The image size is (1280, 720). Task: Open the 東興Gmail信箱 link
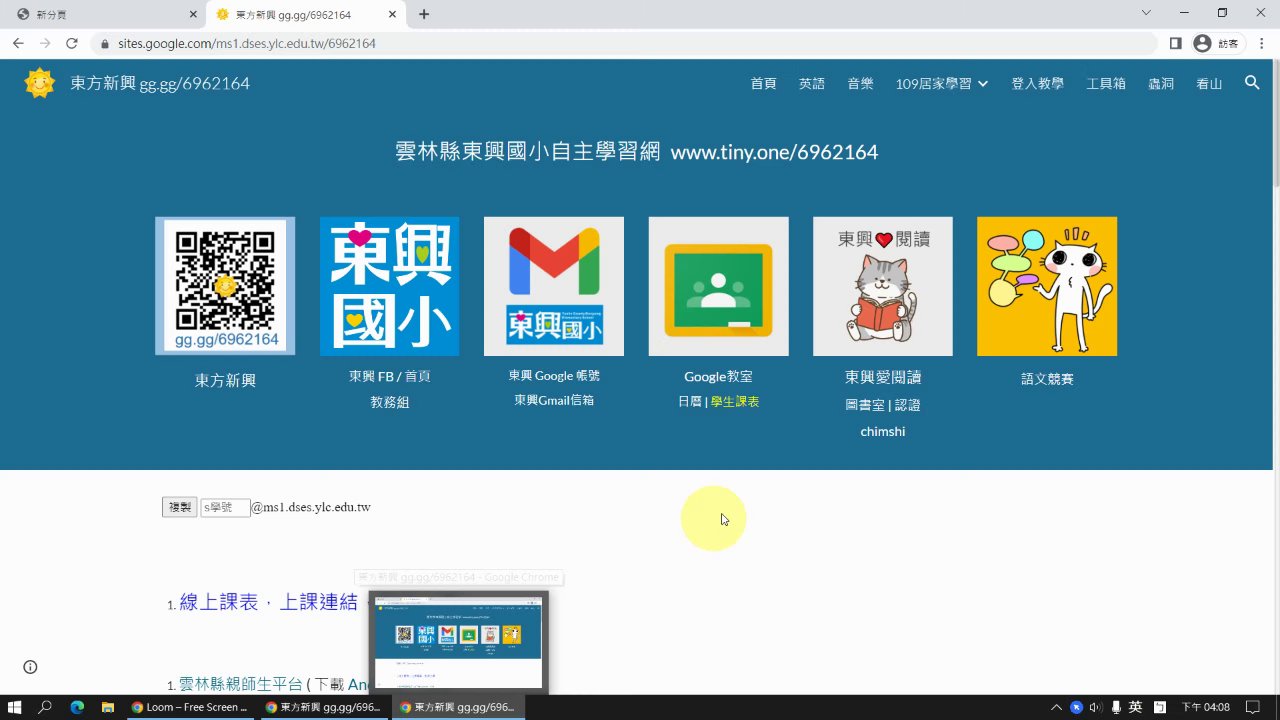pos(554,400)
